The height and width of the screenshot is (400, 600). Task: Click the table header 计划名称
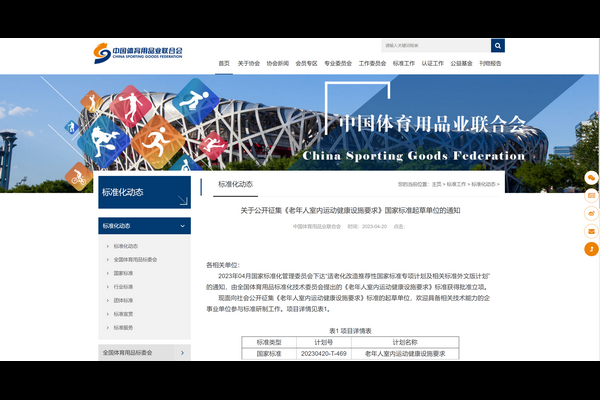(x=405, y=342)
